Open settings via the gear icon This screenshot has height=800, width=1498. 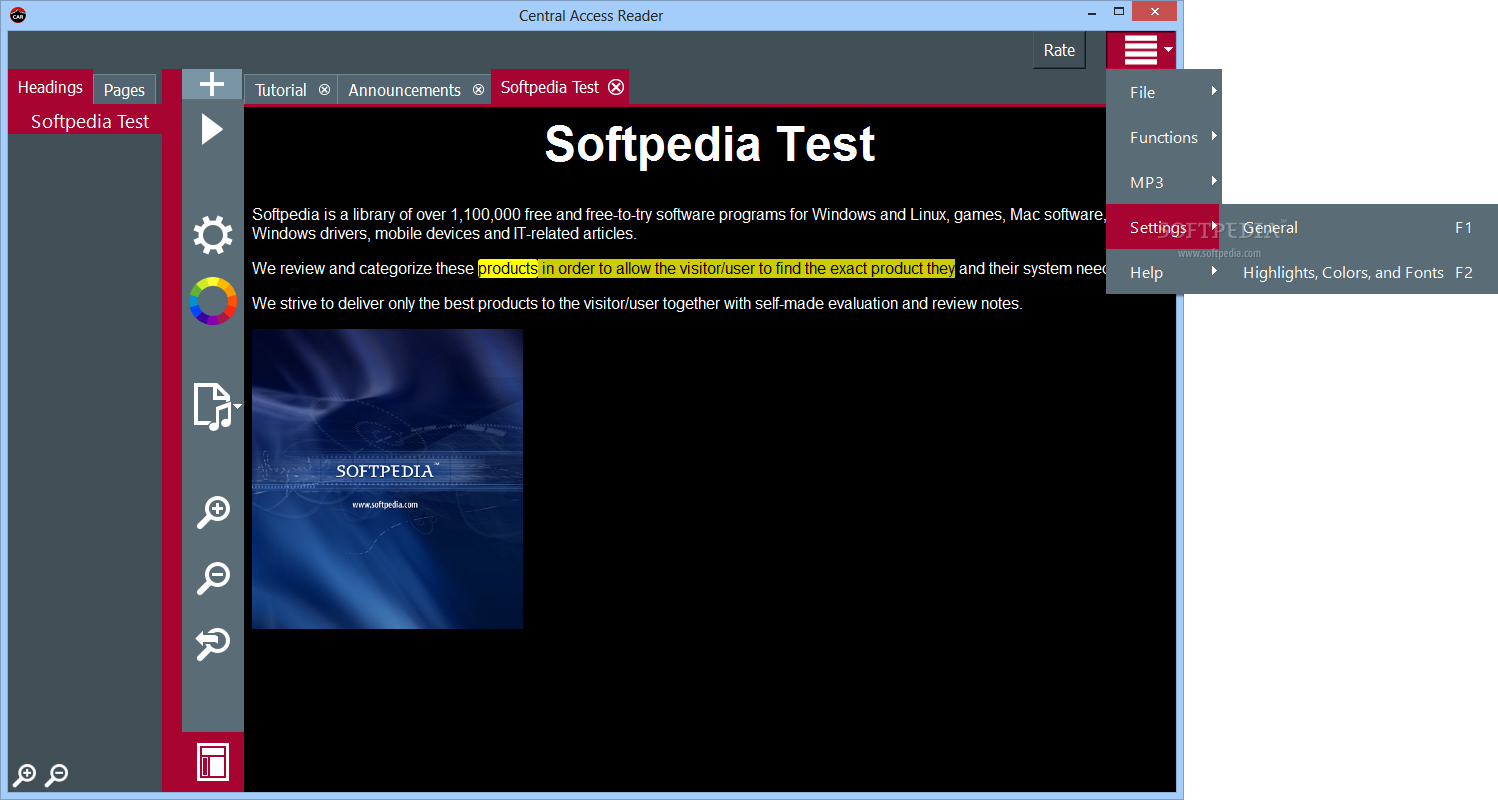213,236
